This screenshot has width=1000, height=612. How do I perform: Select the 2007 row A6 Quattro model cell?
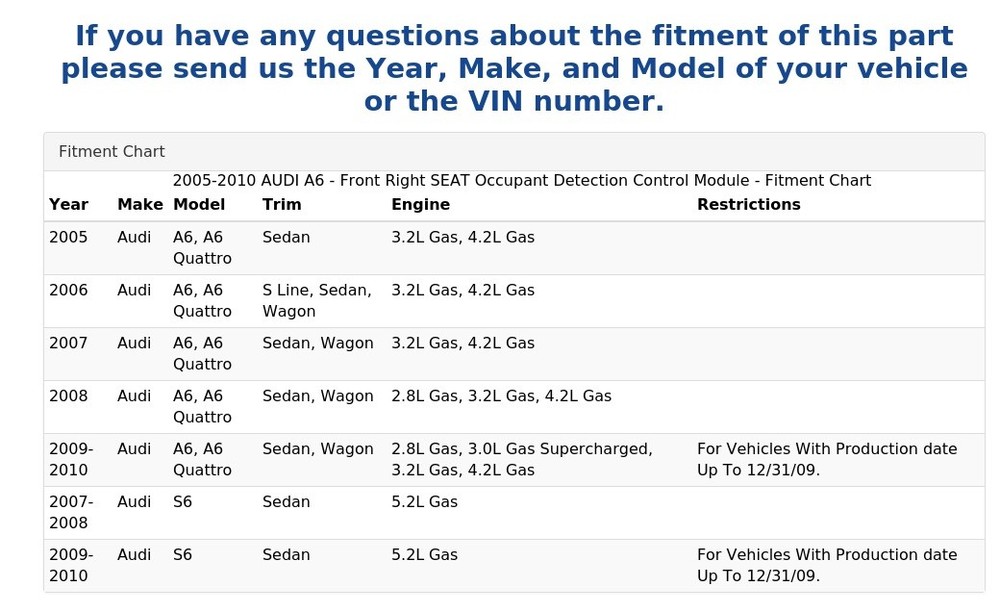click(x=202, y=354)
